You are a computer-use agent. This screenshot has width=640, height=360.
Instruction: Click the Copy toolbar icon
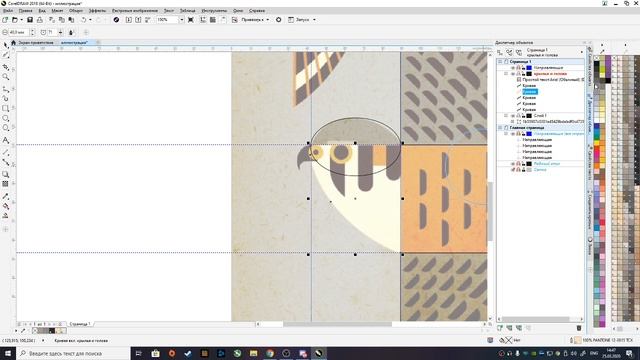click(x=62, y=20)
